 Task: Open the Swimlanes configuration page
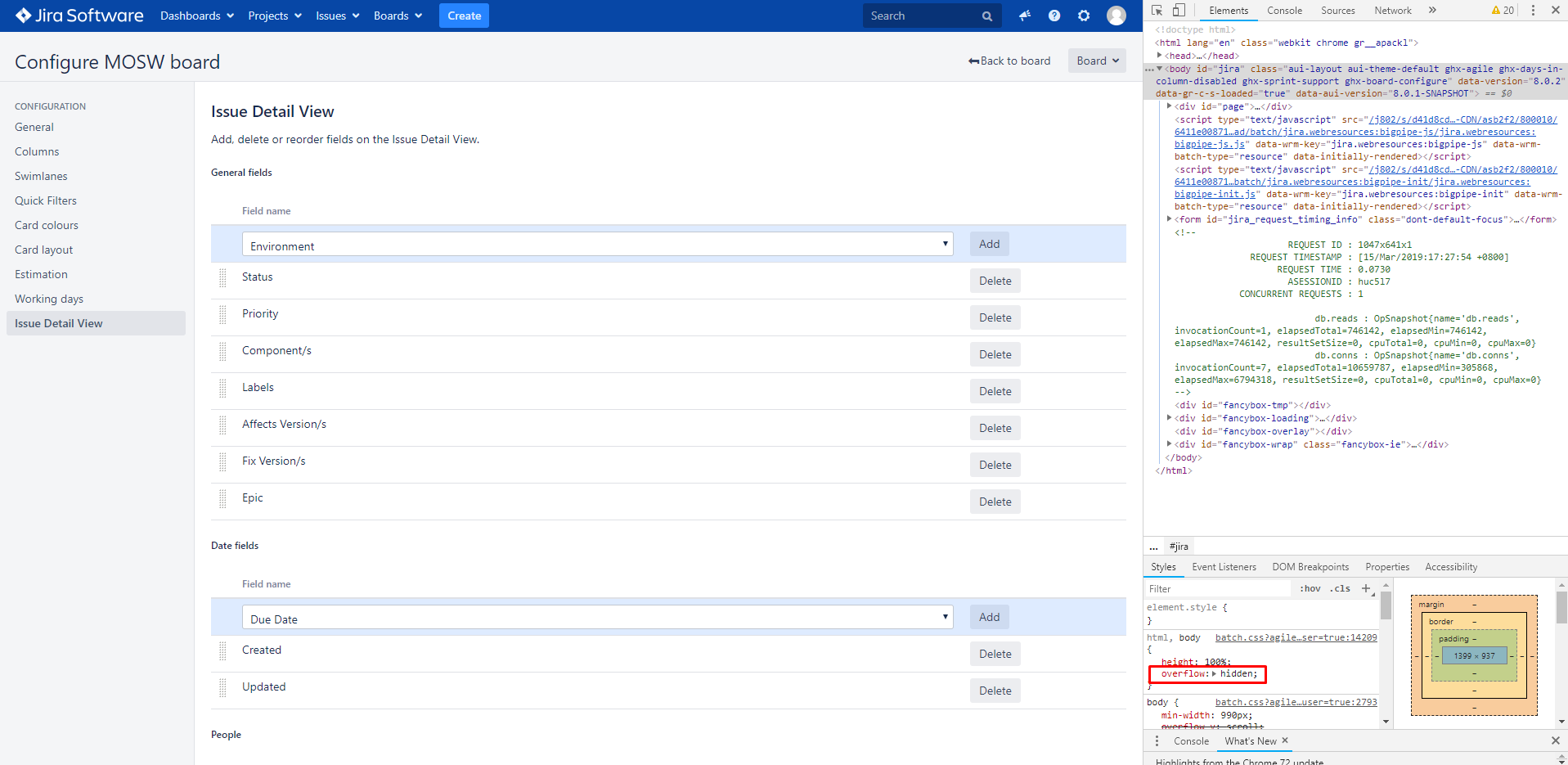pyautogui.click(x=41, y=176)
